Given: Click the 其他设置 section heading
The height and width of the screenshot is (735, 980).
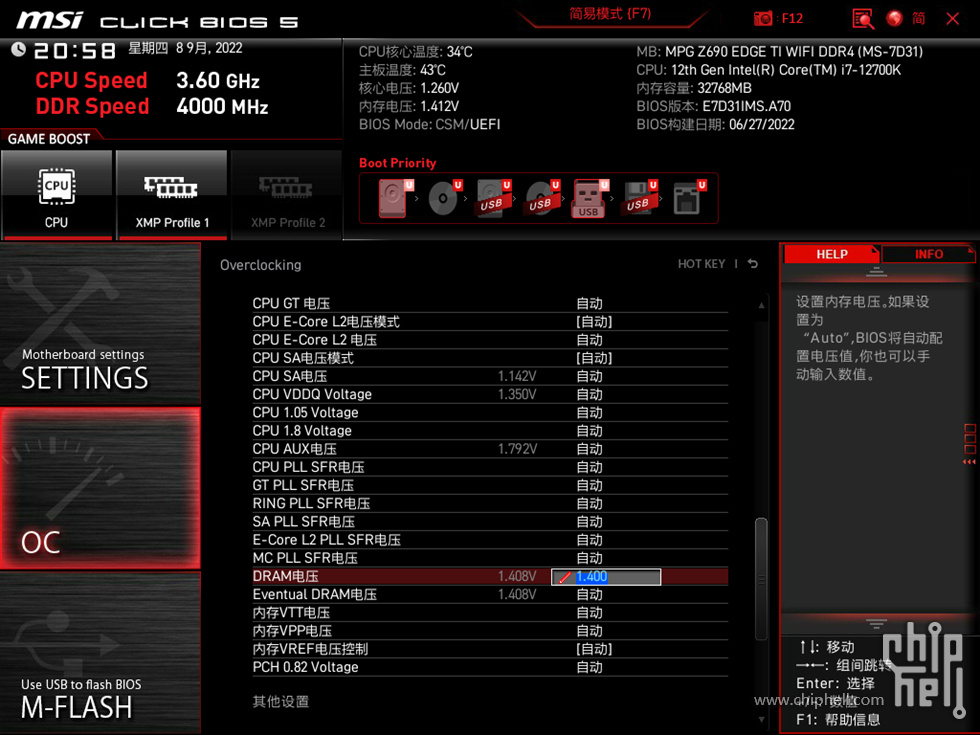Looking at the screenshot, I should coord(281,701).
